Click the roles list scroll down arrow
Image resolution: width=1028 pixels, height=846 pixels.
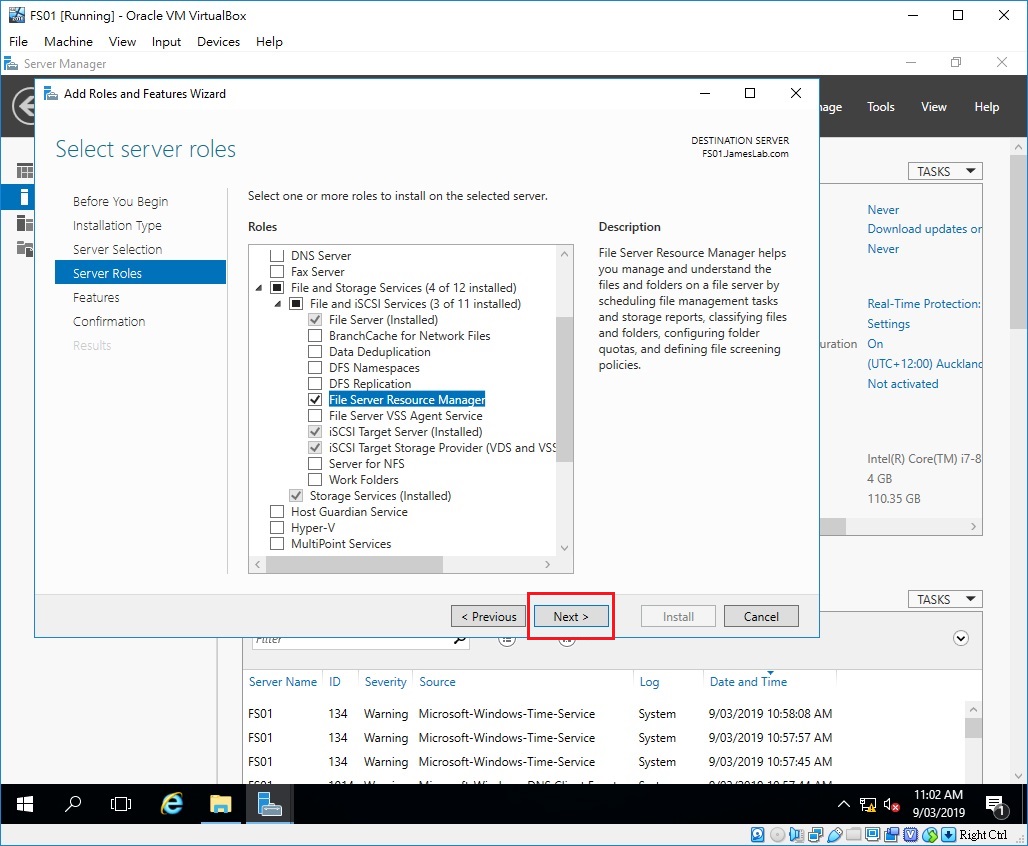[x=564, y=548]
